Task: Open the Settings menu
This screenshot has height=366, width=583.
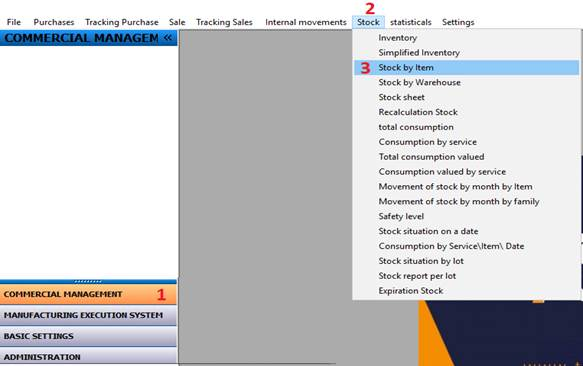Action: pyautogui.click(x=458, y=22)
